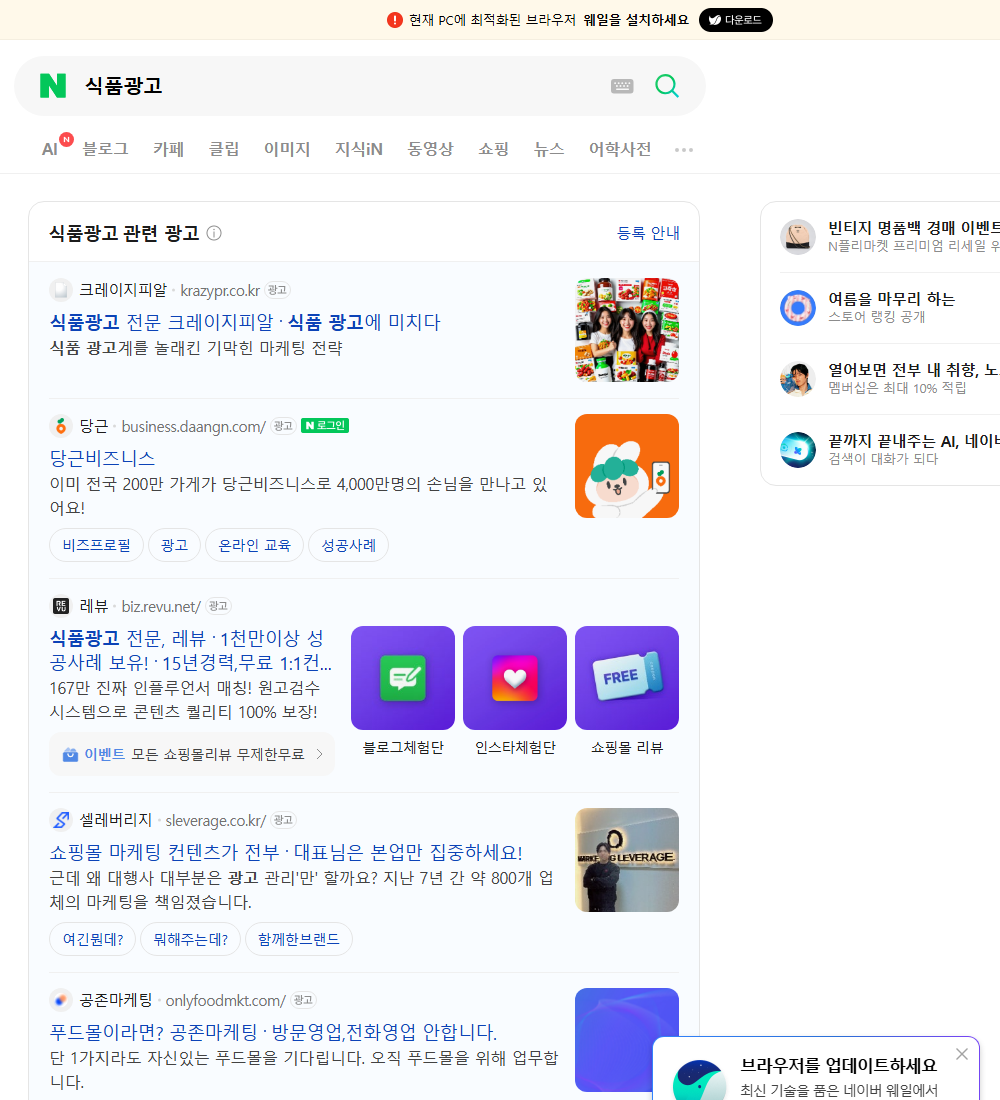Open the 공존마케팅 blue thumbnail

627,1040
